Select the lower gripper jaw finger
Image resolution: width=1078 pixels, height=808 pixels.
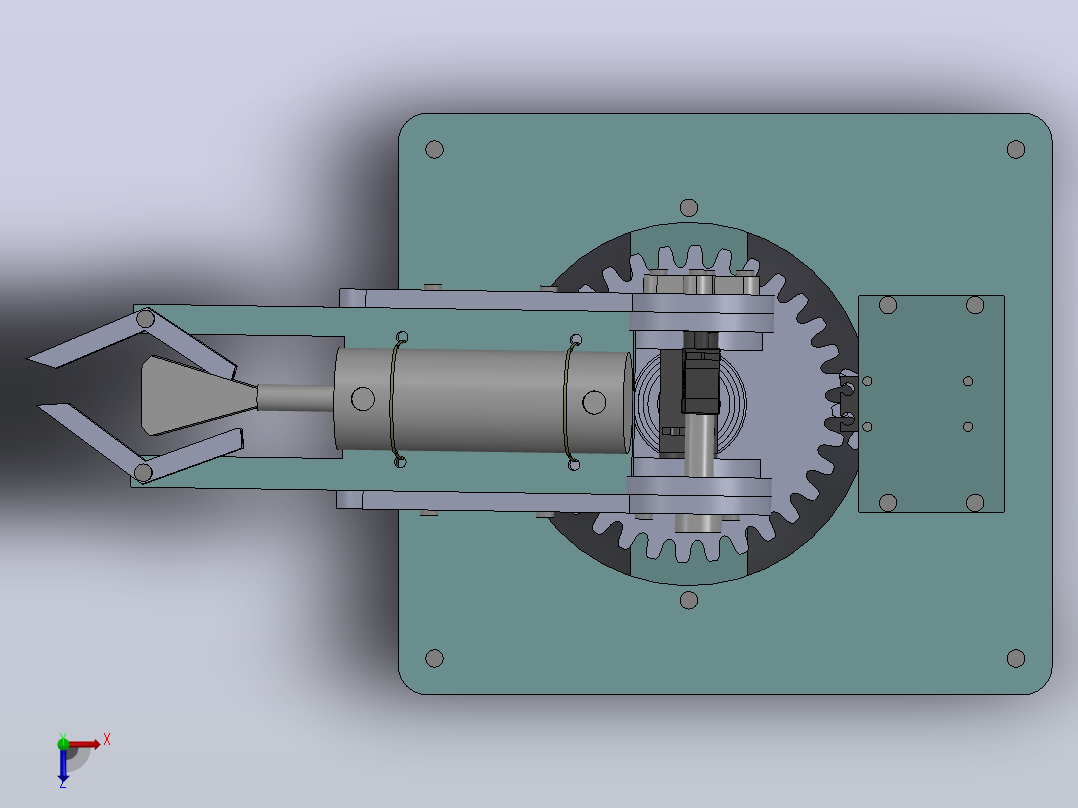[141, 444]
